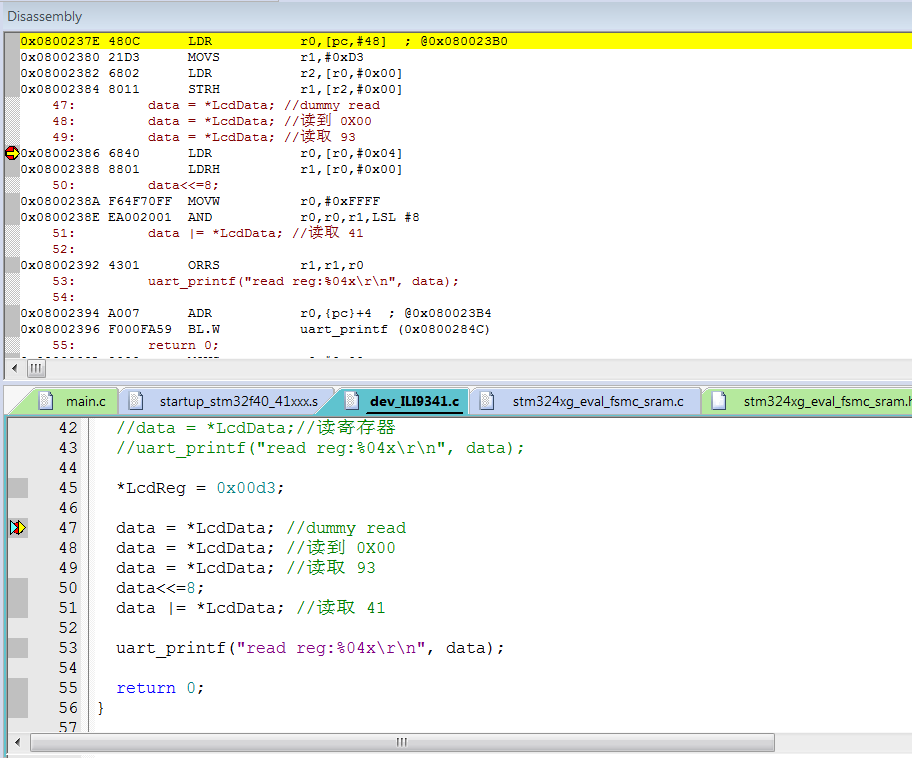
Task: Click the program counter arrow on line 47
Action: pyautogui.click(x=18, y=528)
